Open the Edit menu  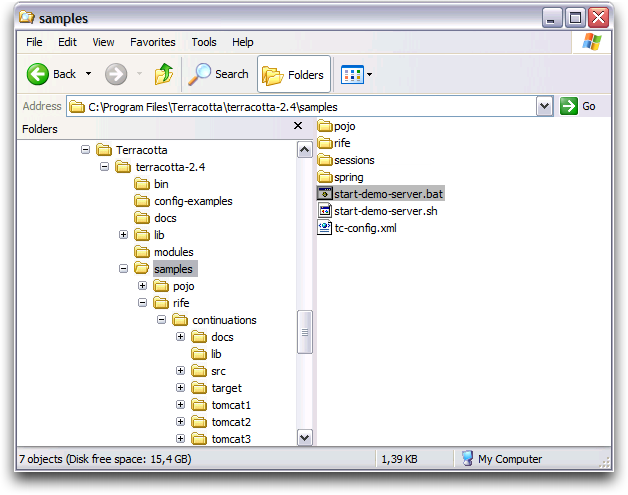click(x=67, y=42)
